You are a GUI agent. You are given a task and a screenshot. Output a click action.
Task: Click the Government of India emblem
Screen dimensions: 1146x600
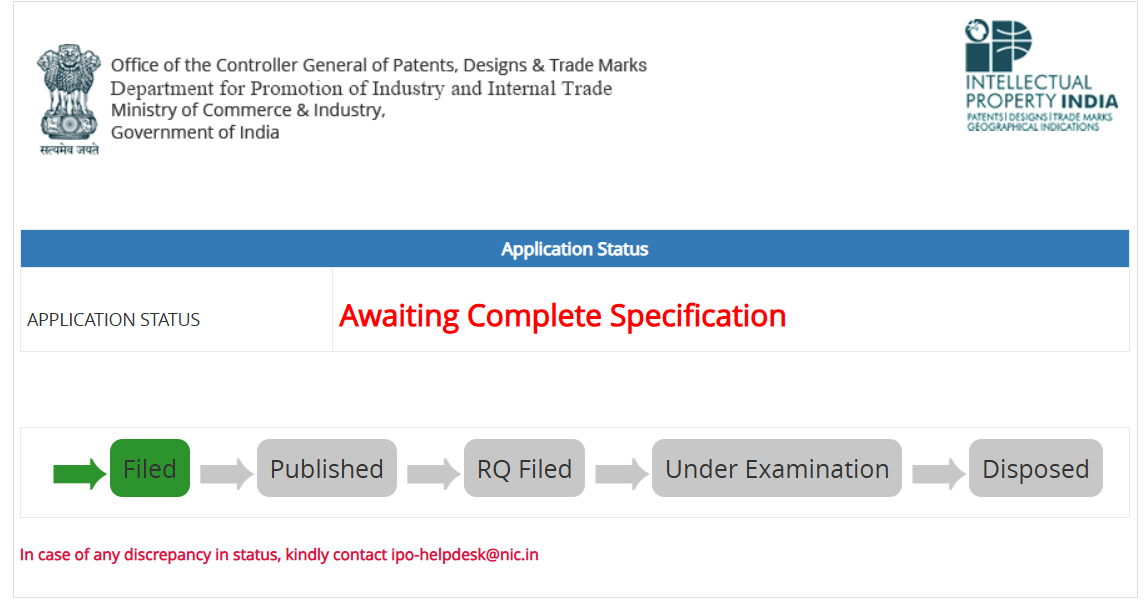69,97
